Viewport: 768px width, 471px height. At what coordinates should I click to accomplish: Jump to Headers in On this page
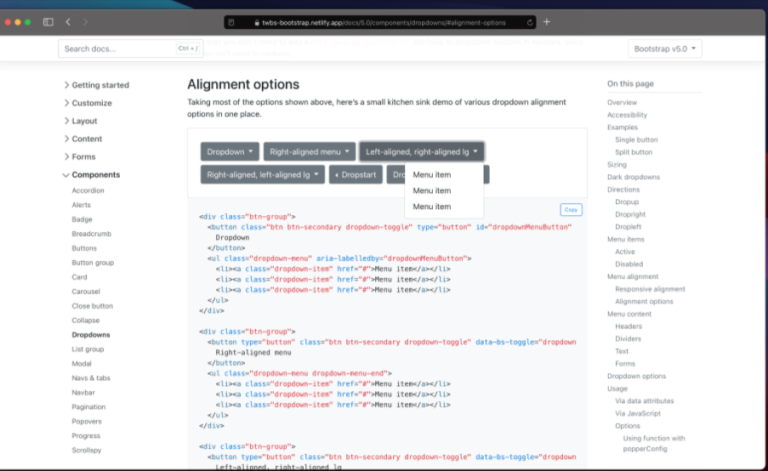click(x=628, y=327)
